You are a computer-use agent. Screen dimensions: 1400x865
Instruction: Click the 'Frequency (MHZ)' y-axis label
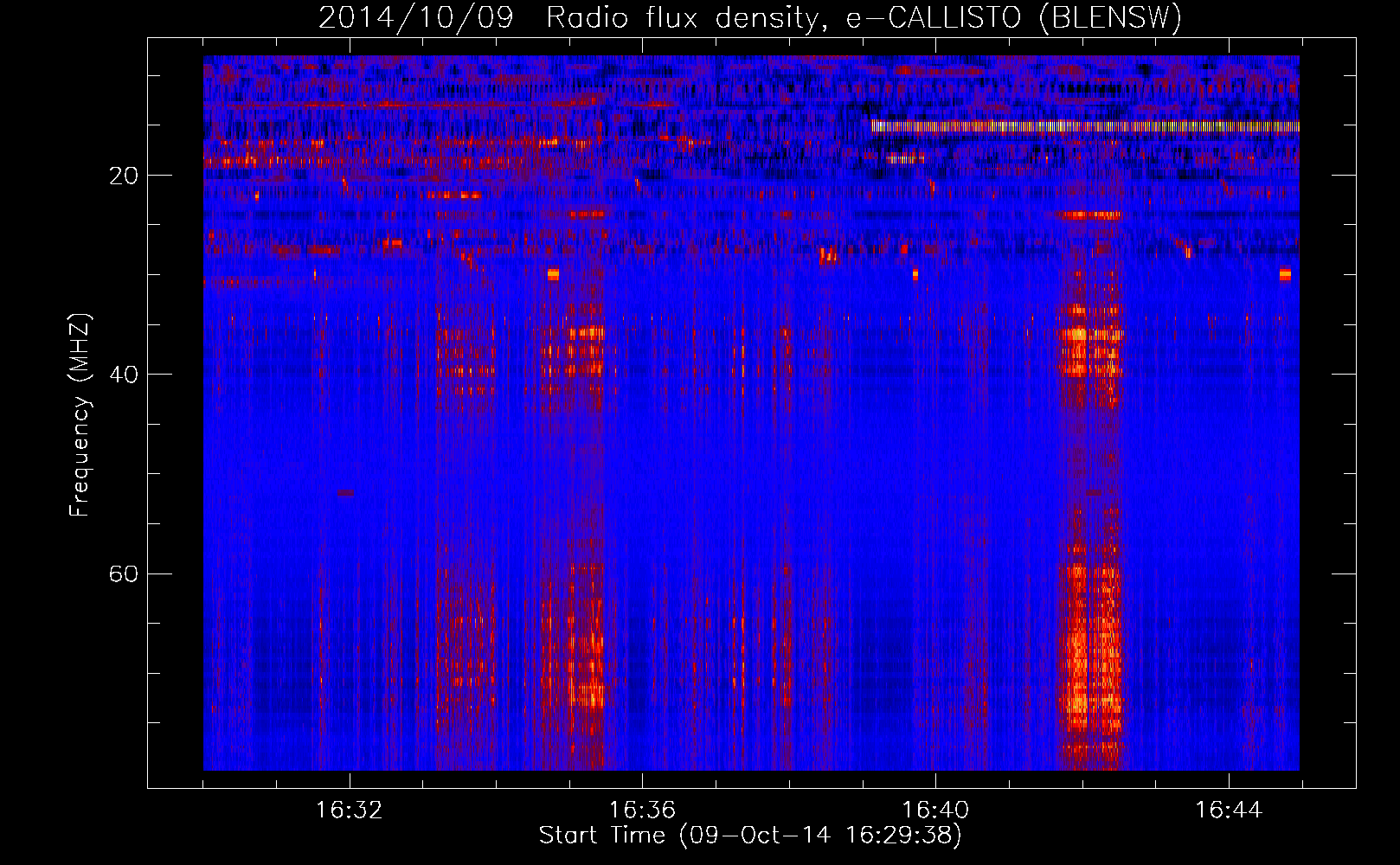click(x=79, y=414)
